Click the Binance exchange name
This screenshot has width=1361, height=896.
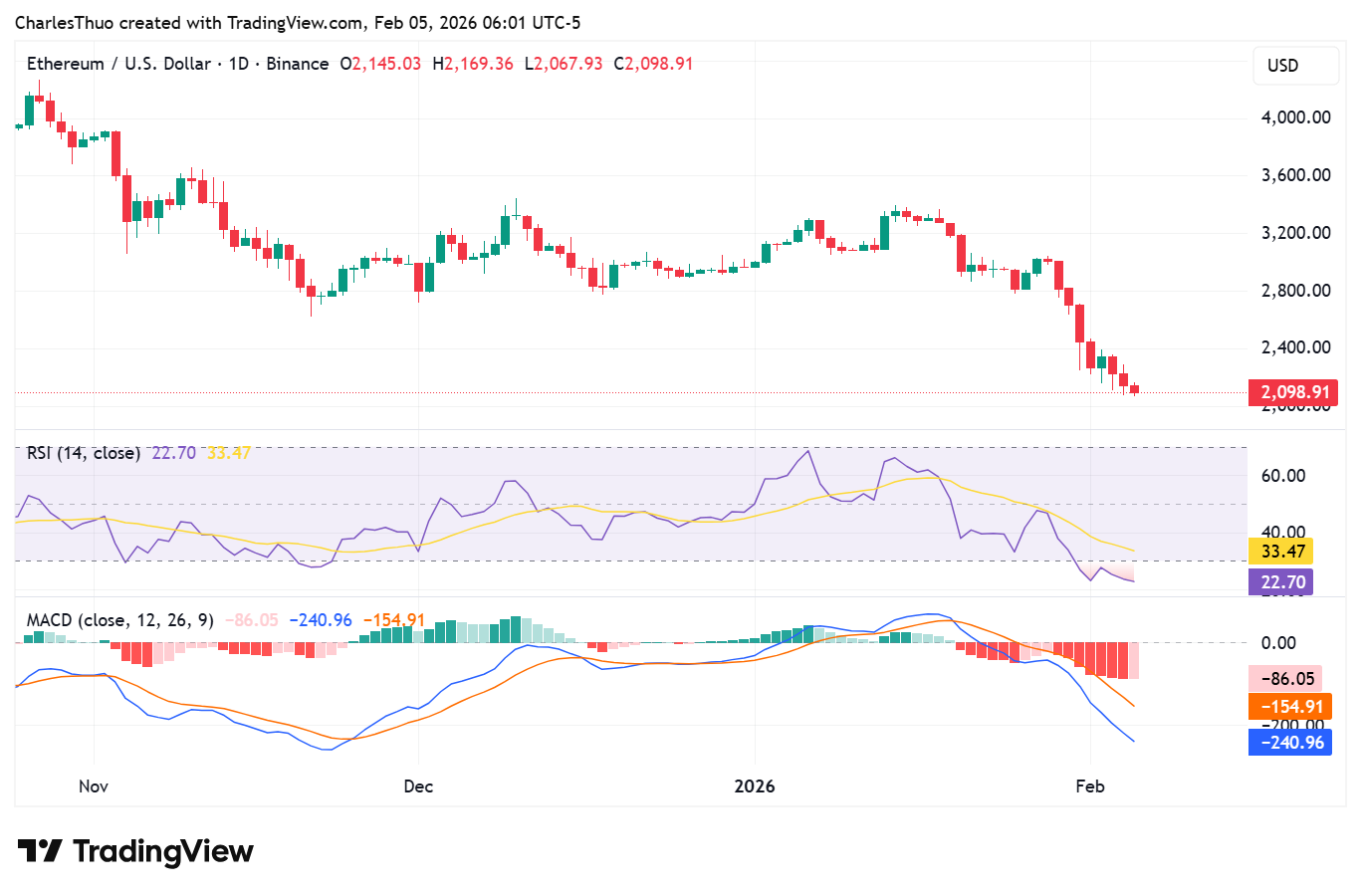pos(297,63)
